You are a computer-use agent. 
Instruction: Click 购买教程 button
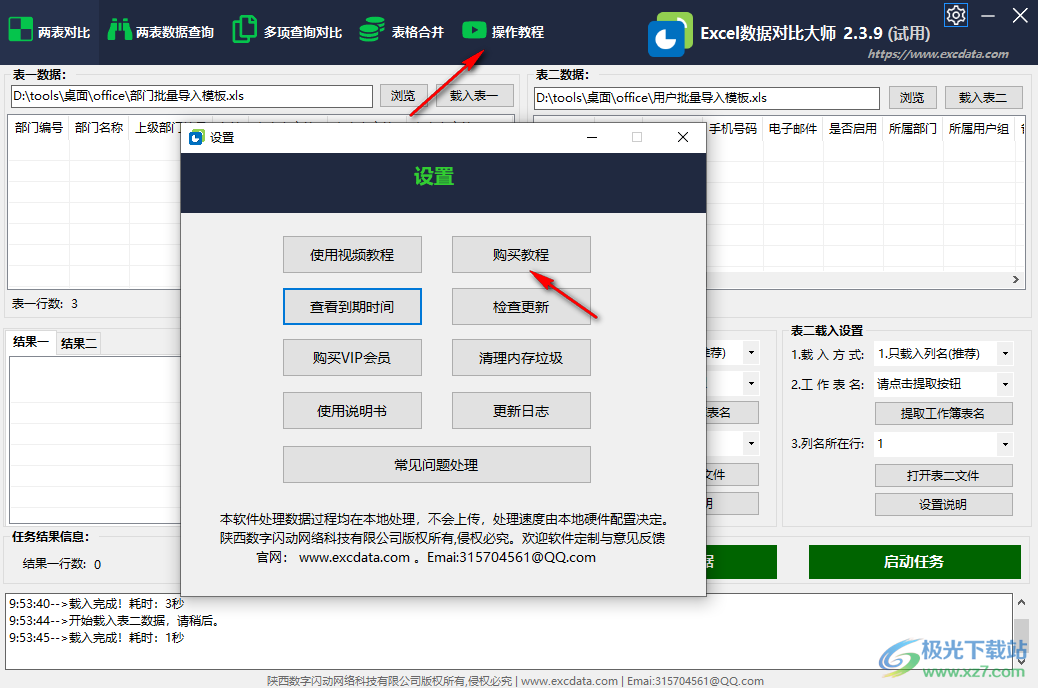coord(521,255)
